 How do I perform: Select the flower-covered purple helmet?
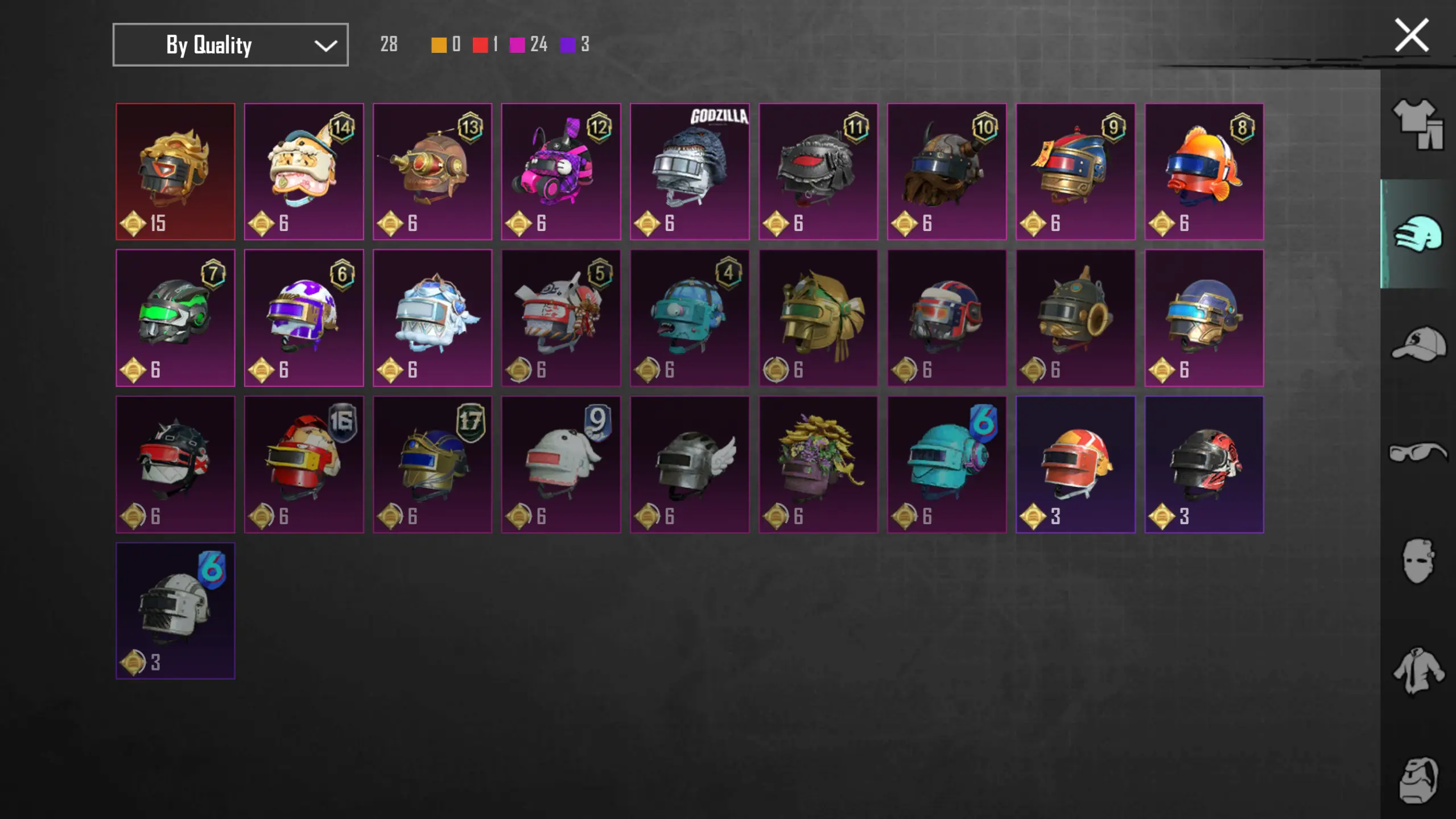tap(818, 464)
